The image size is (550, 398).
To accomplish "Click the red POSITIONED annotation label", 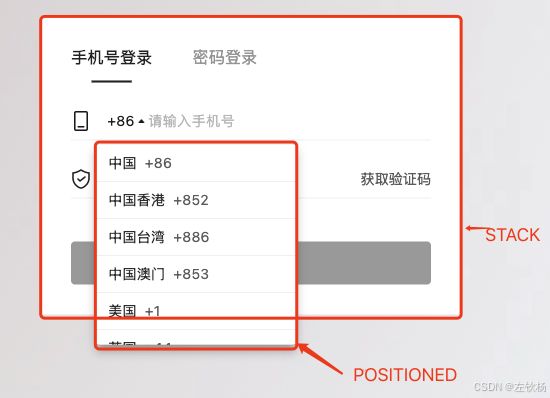I will pyautogui.click(x=405, y=375).
